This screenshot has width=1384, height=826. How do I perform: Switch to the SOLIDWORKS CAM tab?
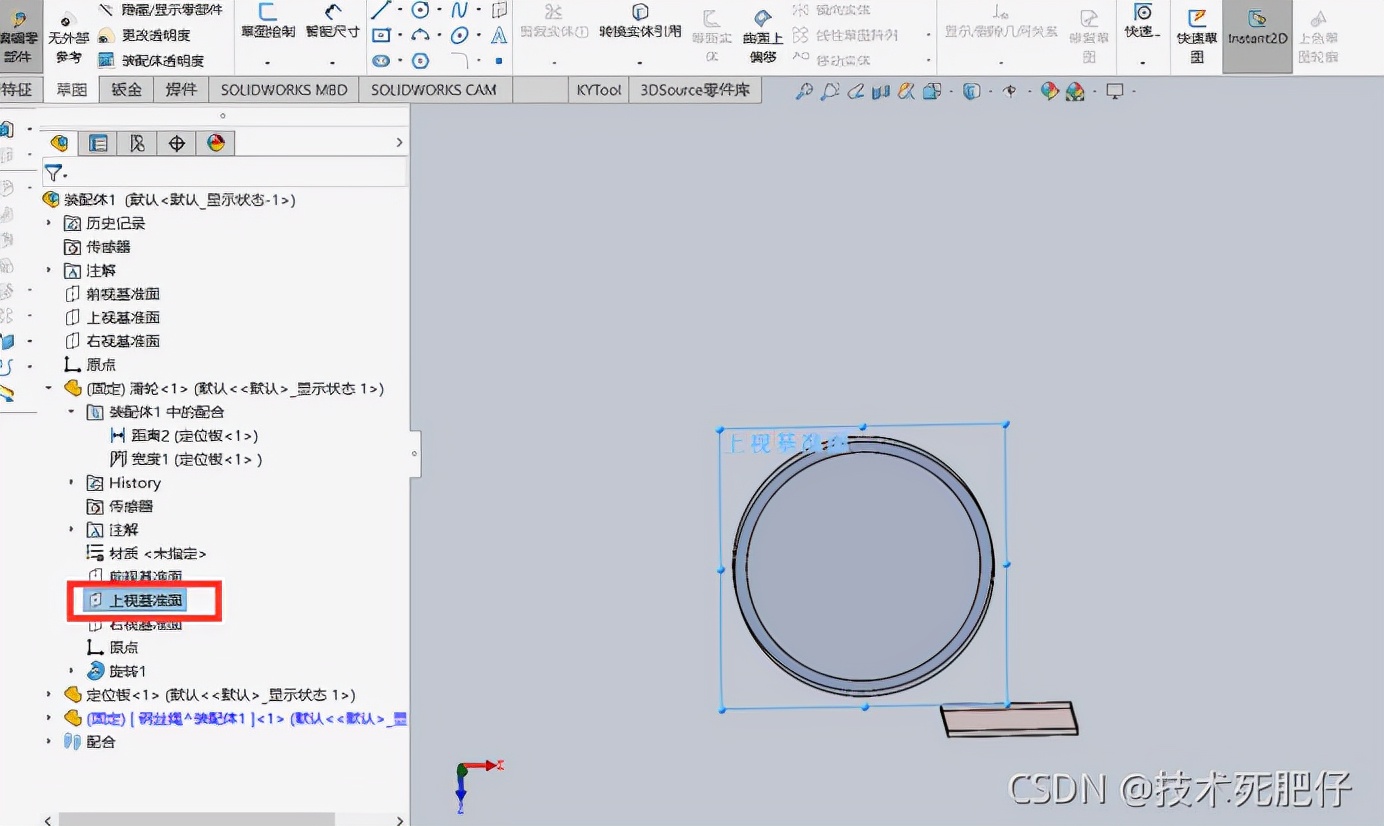pyautogui.click(x=435, y=89)
